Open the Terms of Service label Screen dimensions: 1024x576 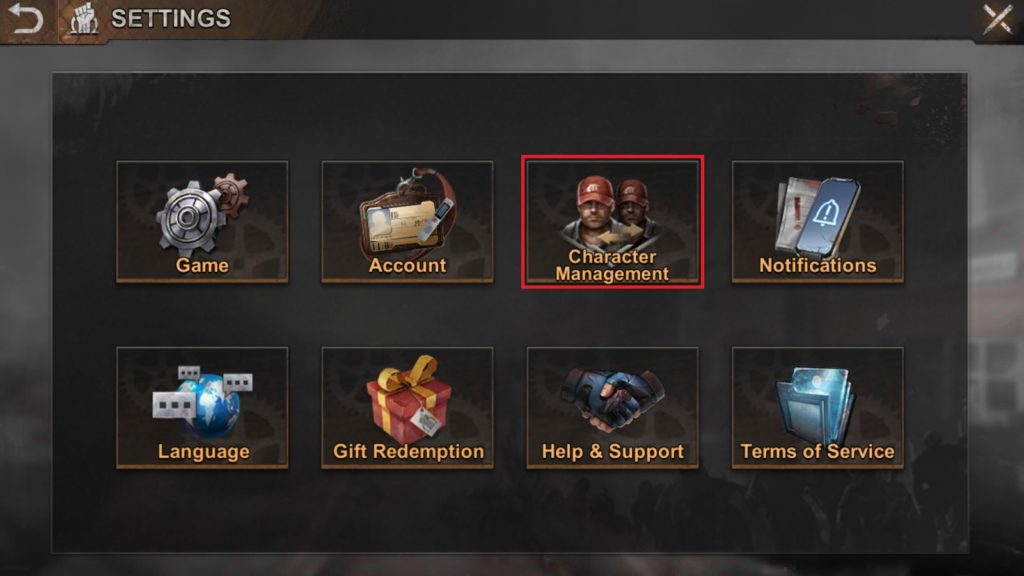coord(817,451)
